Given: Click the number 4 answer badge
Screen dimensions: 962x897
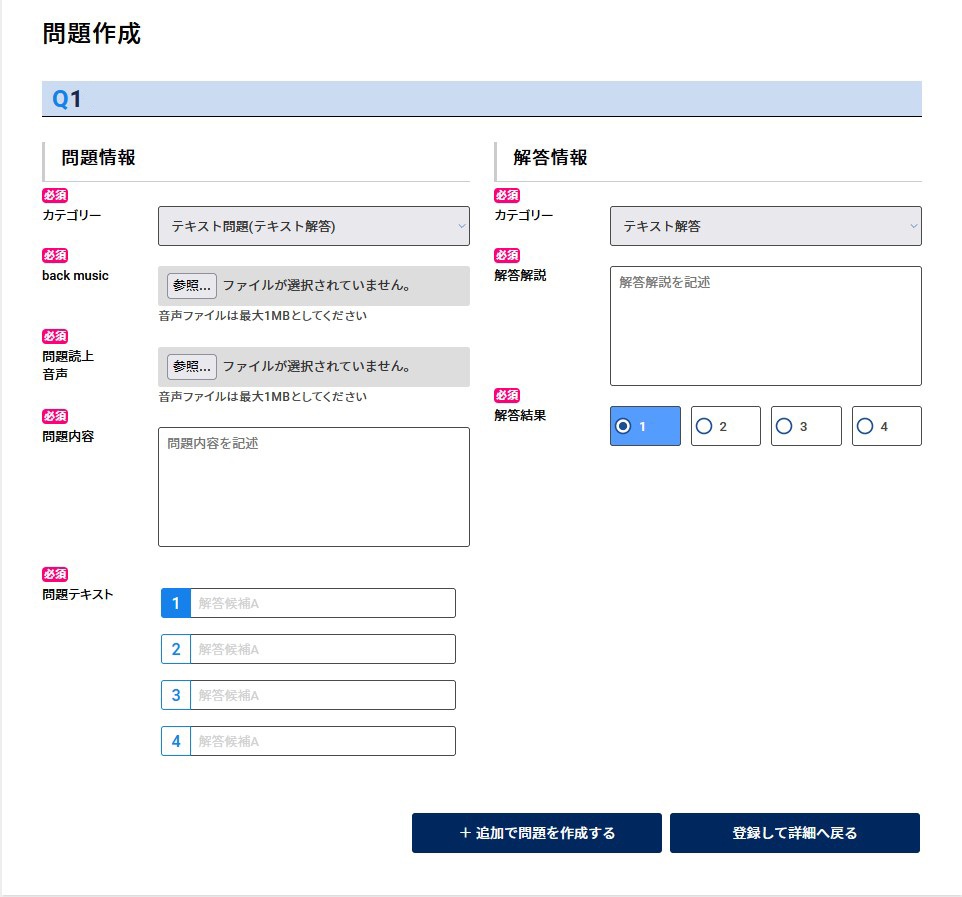Looking at the screenshot, I should [x=176, y=741].
